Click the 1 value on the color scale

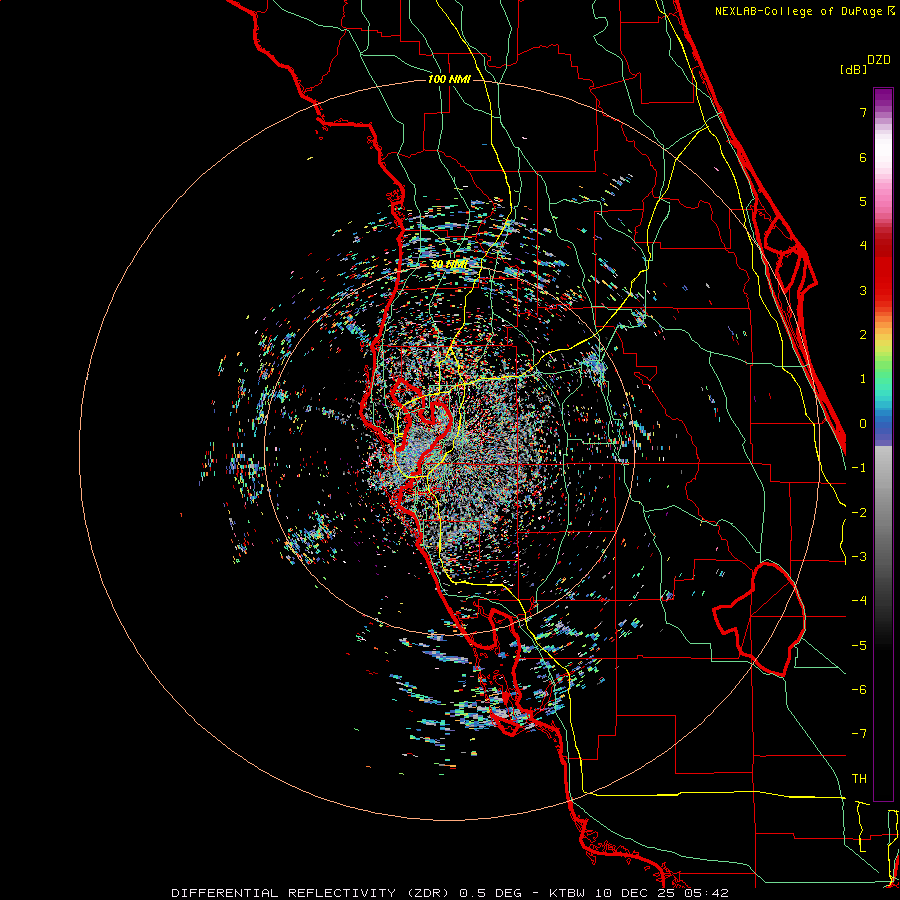(863, 379)
